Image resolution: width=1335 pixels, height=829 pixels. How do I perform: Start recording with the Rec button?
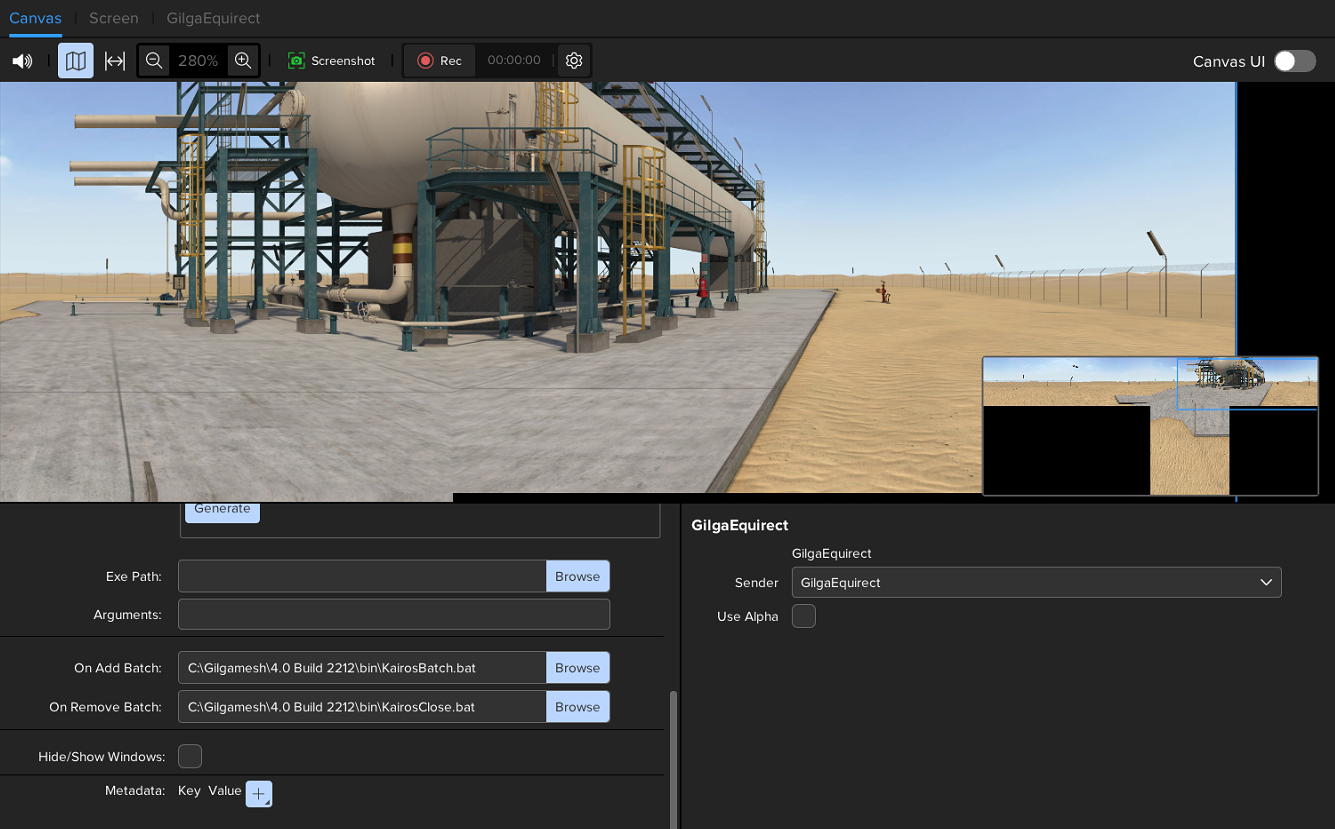440,61
